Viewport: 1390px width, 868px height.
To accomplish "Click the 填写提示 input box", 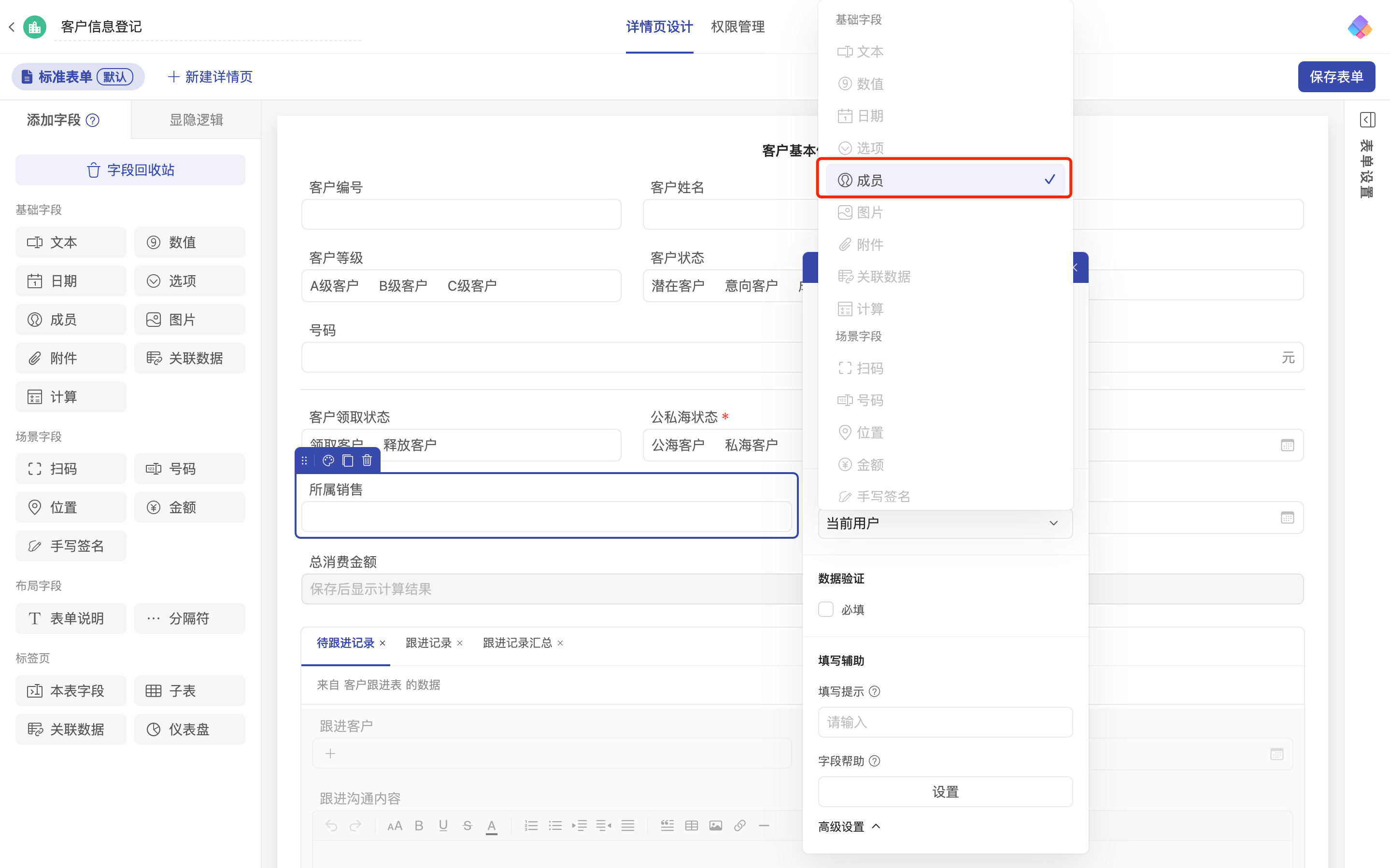I will pyautogui.click(x=945, y=722).
